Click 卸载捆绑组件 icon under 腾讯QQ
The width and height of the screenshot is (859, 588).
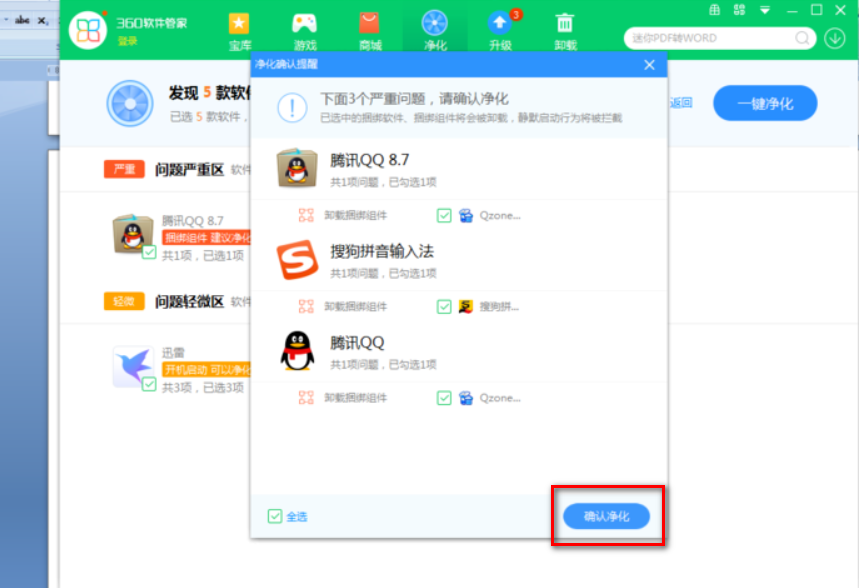(306, 398)
